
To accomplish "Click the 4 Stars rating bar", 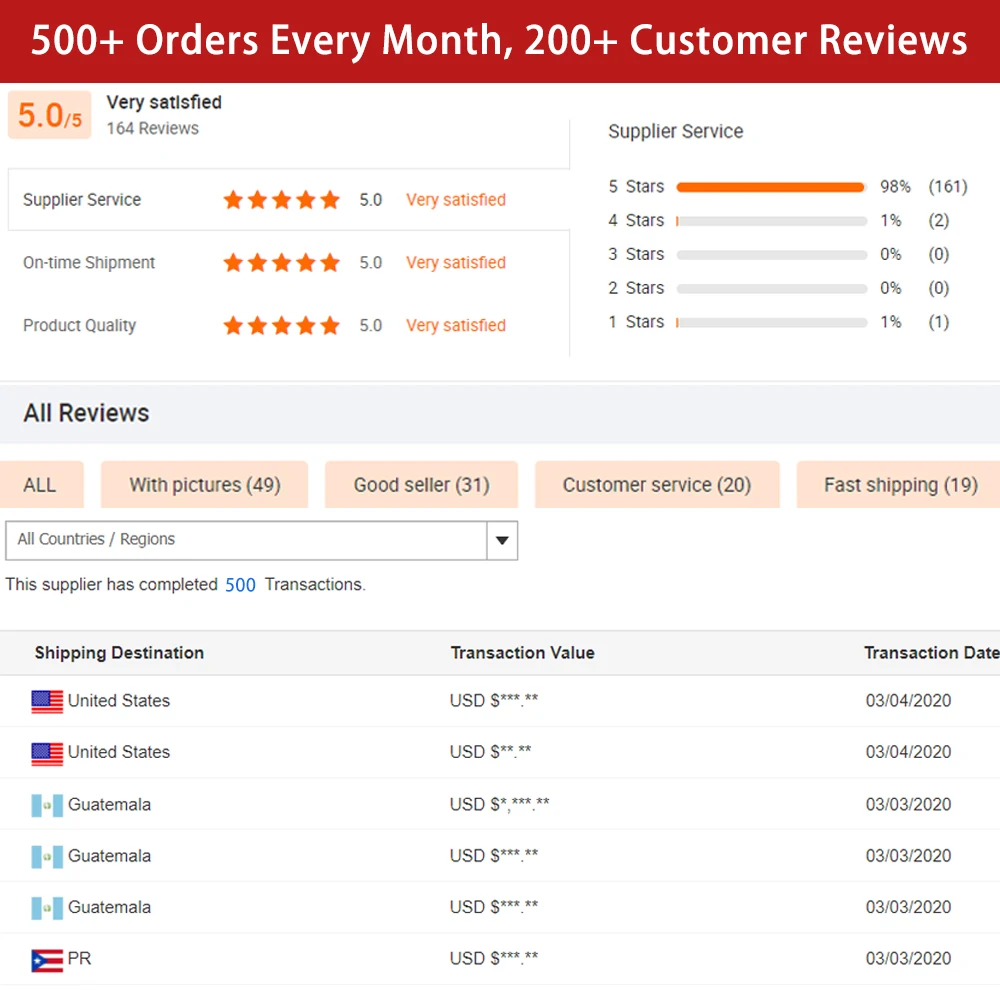I will click(770, 221).
